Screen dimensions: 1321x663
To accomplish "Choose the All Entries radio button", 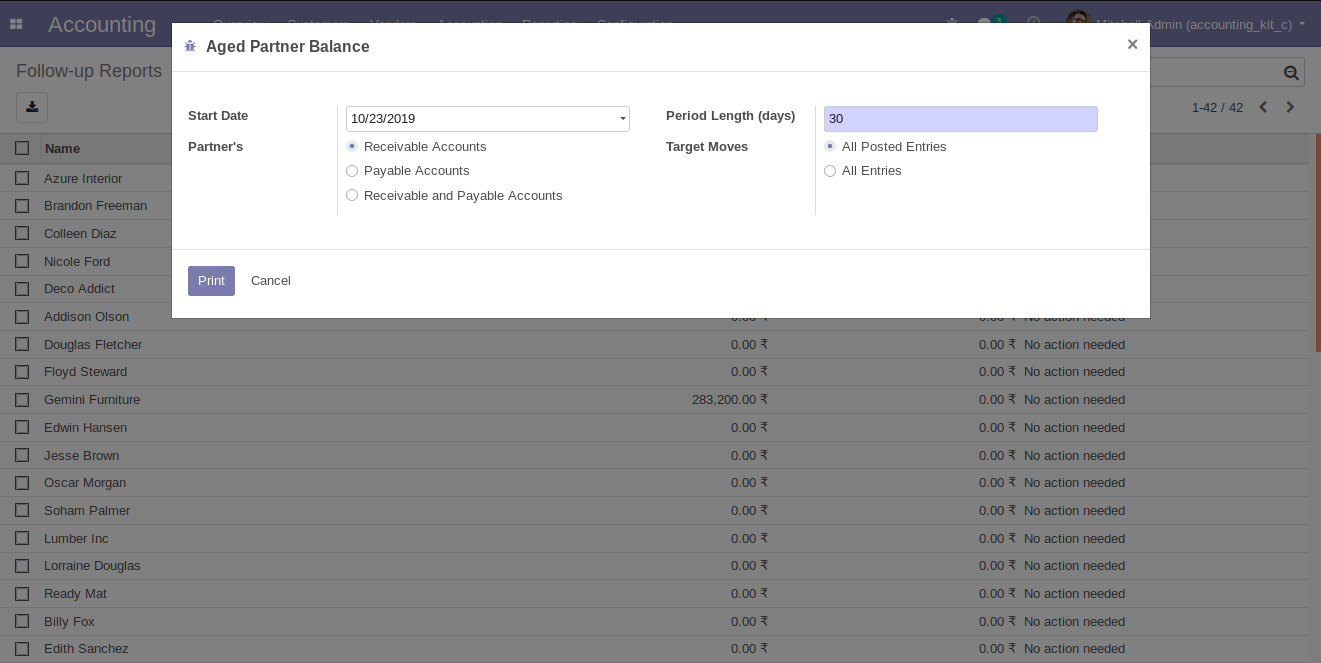I will click(830, 171).
